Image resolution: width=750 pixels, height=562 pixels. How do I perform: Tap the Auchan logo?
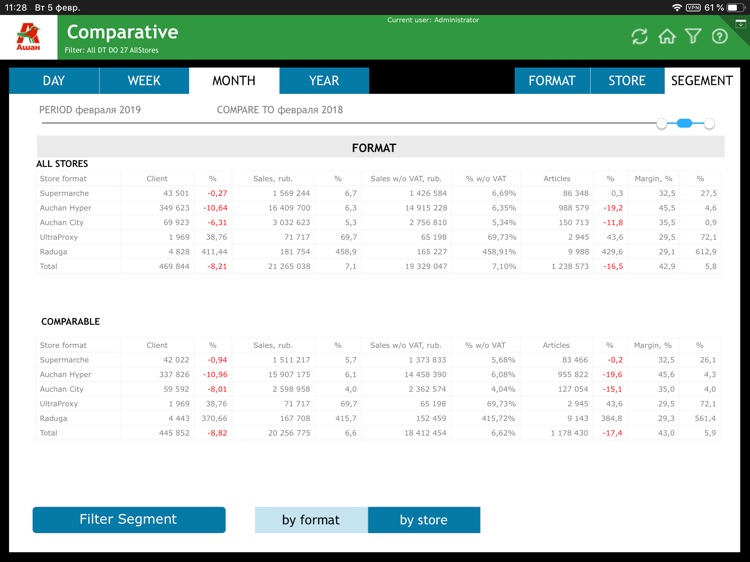(29, 37)
